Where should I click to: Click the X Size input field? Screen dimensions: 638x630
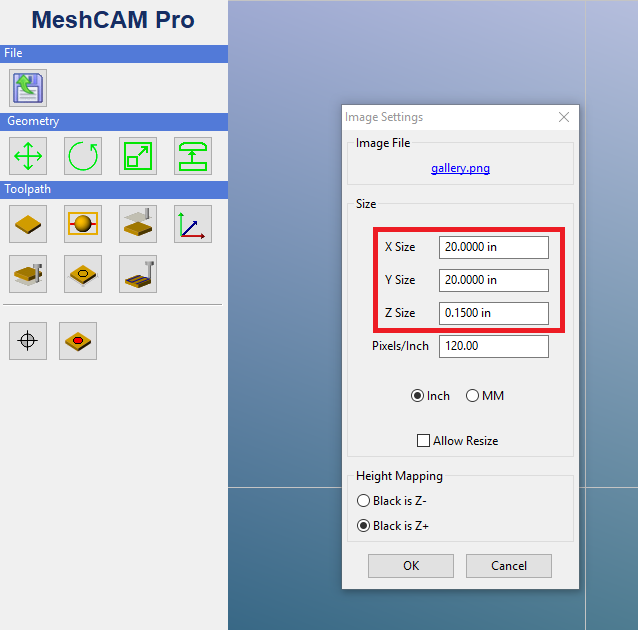click(x=494, y=247)
